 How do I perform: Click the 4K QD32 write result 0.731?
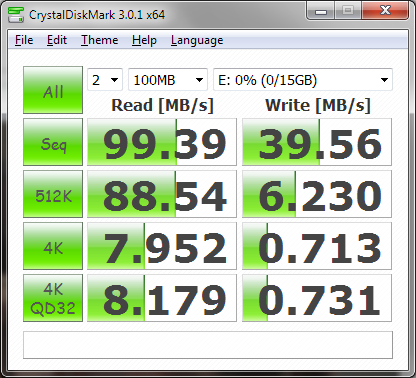point(317,298)
